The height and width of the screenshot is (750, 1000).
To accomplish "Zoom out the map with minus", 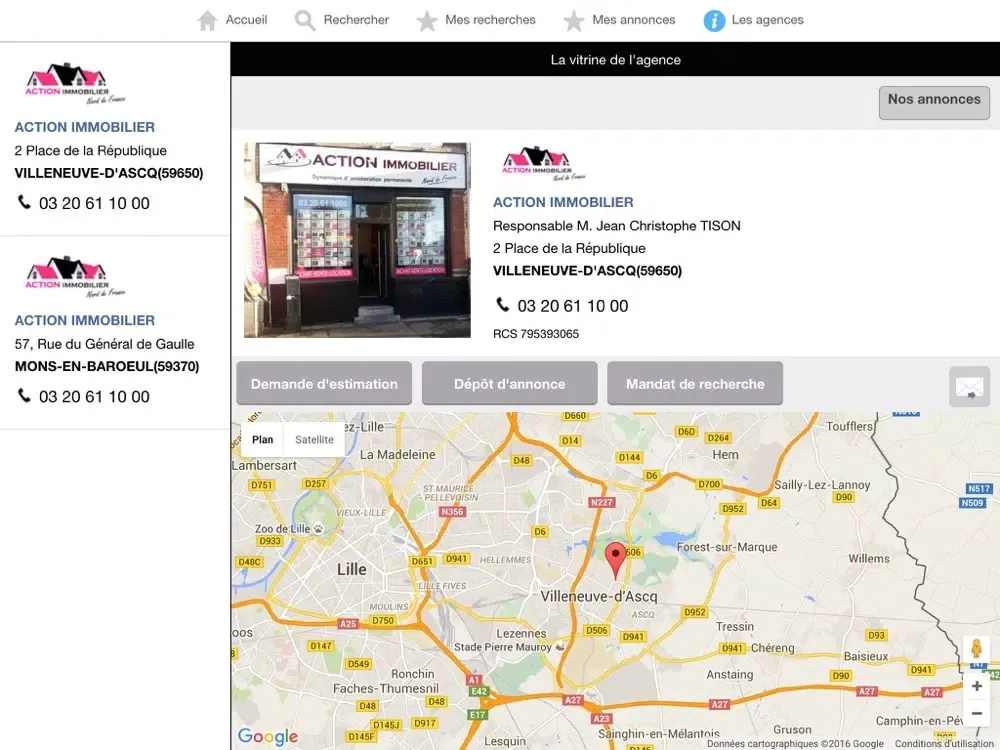I will click(976, 713).
